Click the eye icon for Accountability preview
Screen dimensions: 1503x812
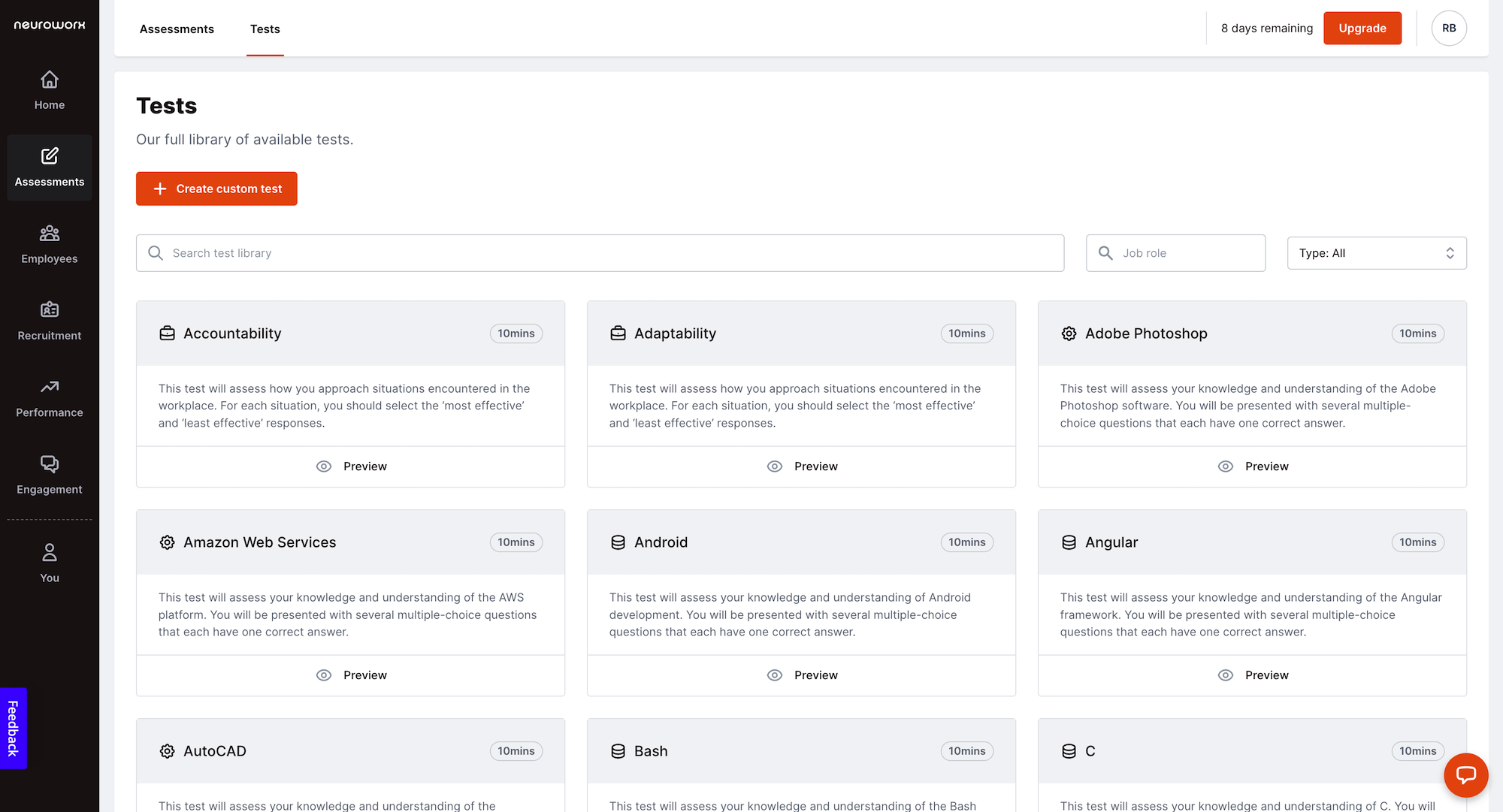tap(324, 466)
